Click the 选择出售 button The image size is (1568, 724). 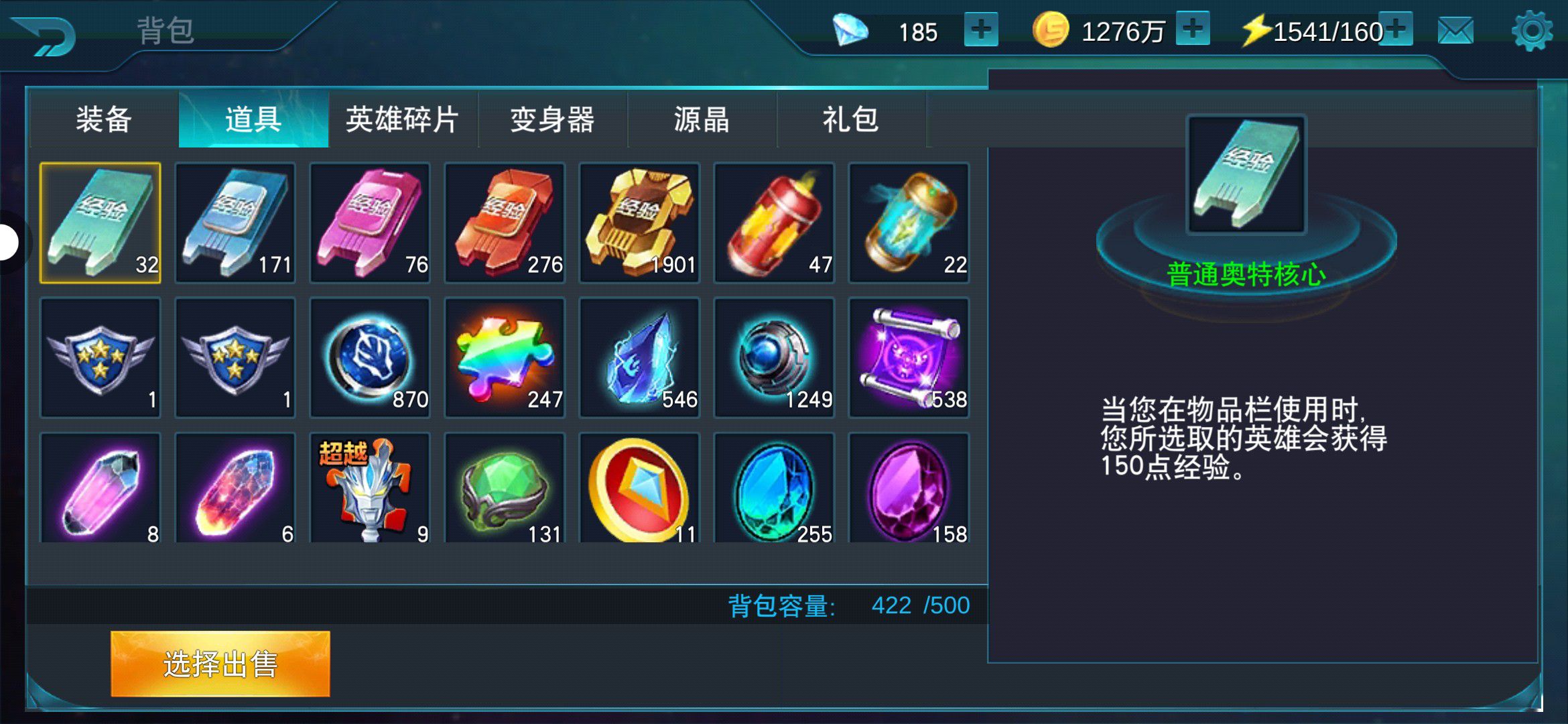coord(220,664)
